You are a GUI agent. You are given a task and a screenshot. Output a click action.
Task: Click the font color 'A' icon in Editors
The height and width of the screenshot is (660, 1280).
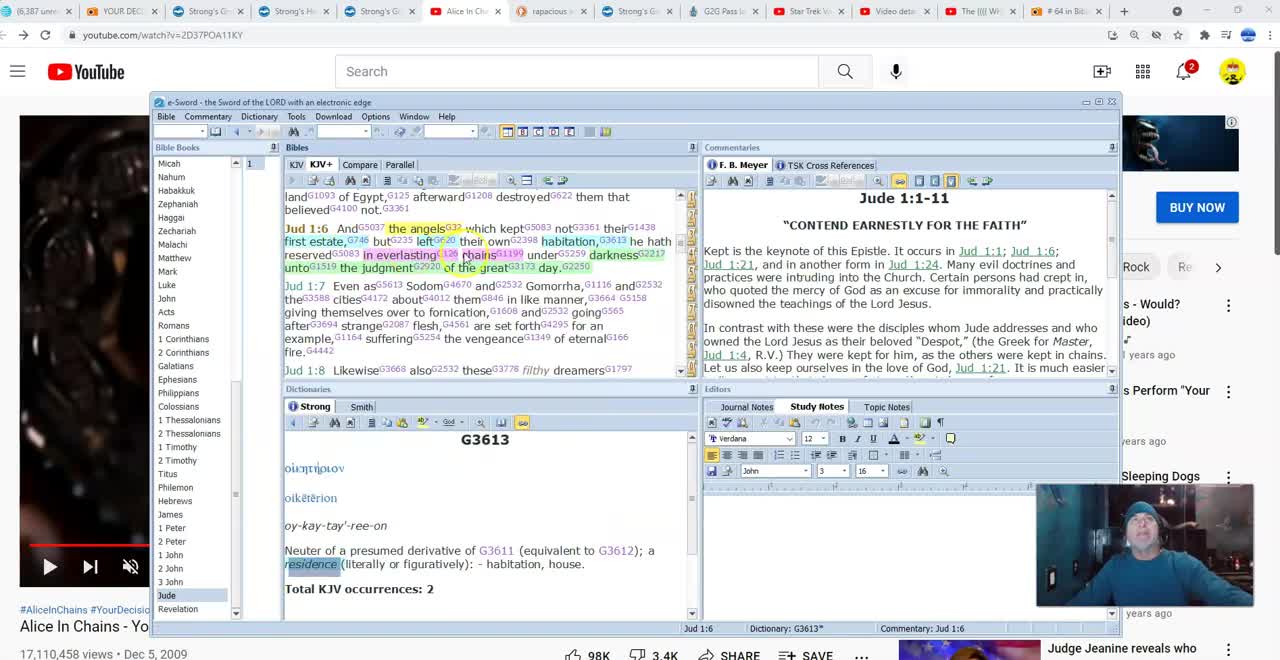click(x=894, y=439)
